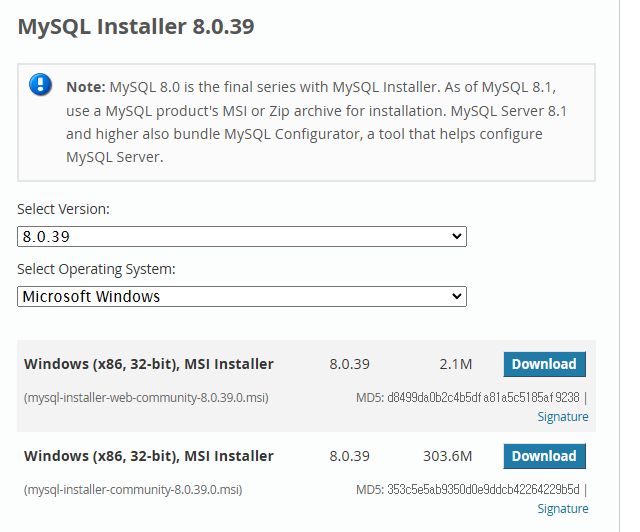Download the 303.6M full MSI installer
This screenshot has height=532, width=640.
544,456
